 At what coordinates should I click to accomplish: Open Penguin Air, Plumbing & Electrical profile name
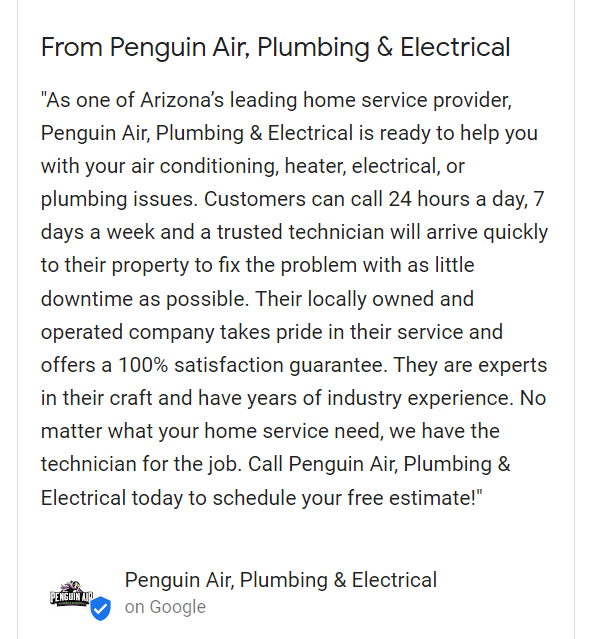(x=280, y=580)
